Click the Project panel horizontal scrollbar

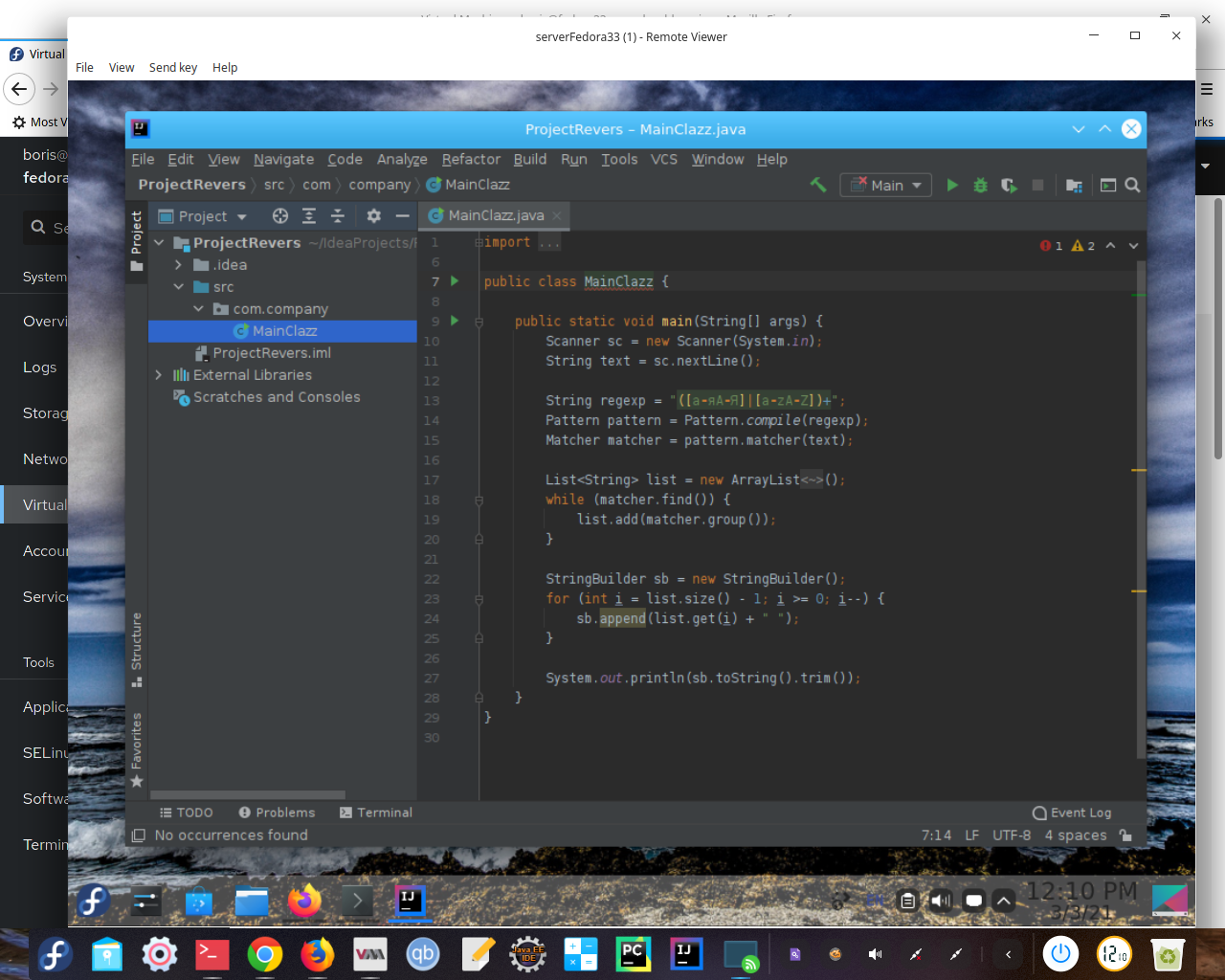[247, 795]
